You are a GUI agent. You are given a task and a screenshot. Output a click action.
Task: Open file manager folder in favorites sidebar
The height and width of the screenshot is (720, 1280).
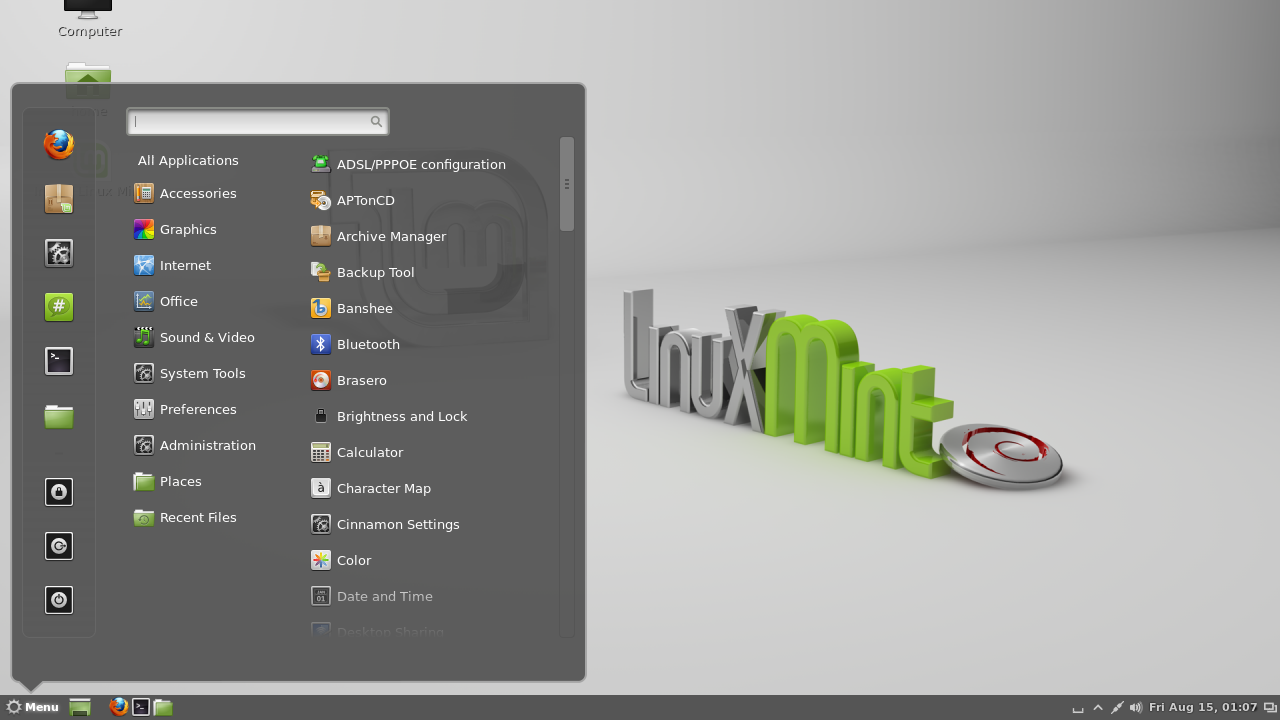coord(59,415)
